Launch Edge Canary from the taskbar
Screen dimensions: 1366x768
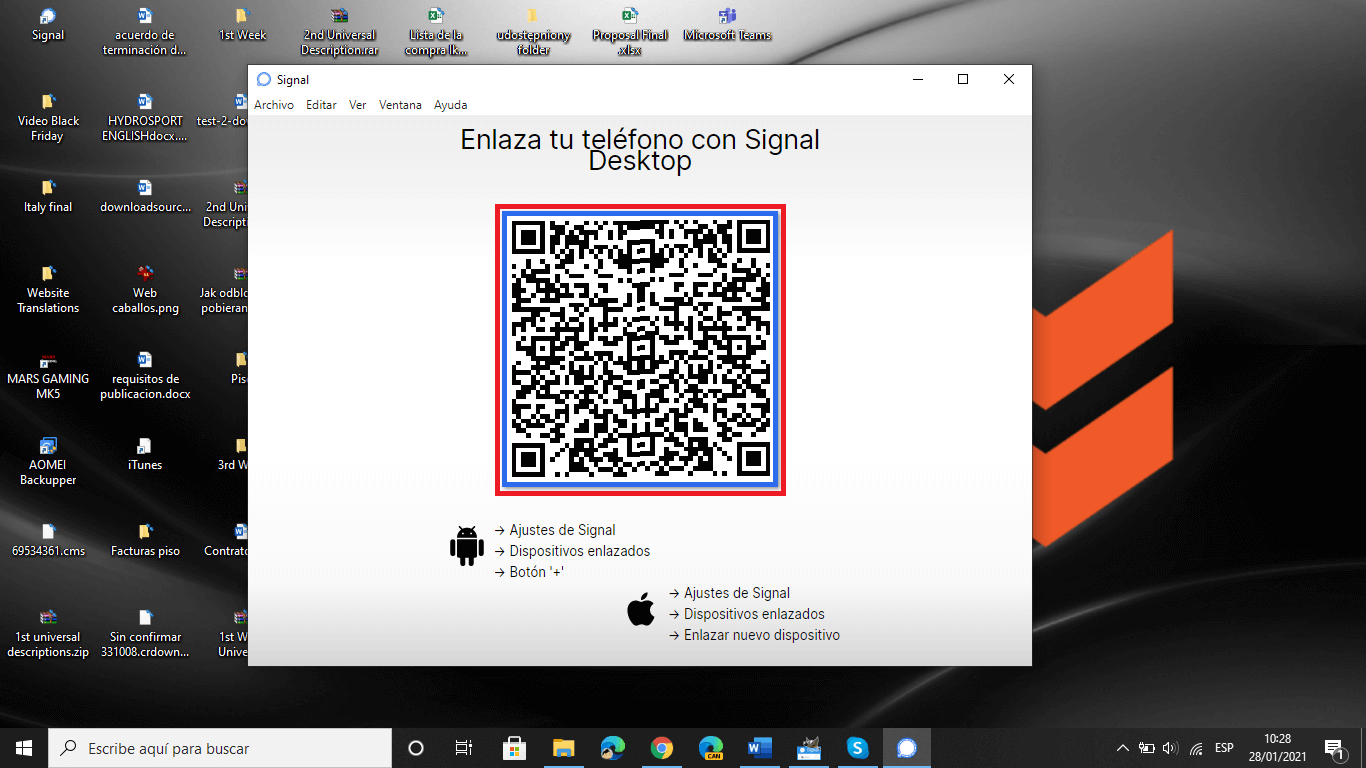pos(710,748)
